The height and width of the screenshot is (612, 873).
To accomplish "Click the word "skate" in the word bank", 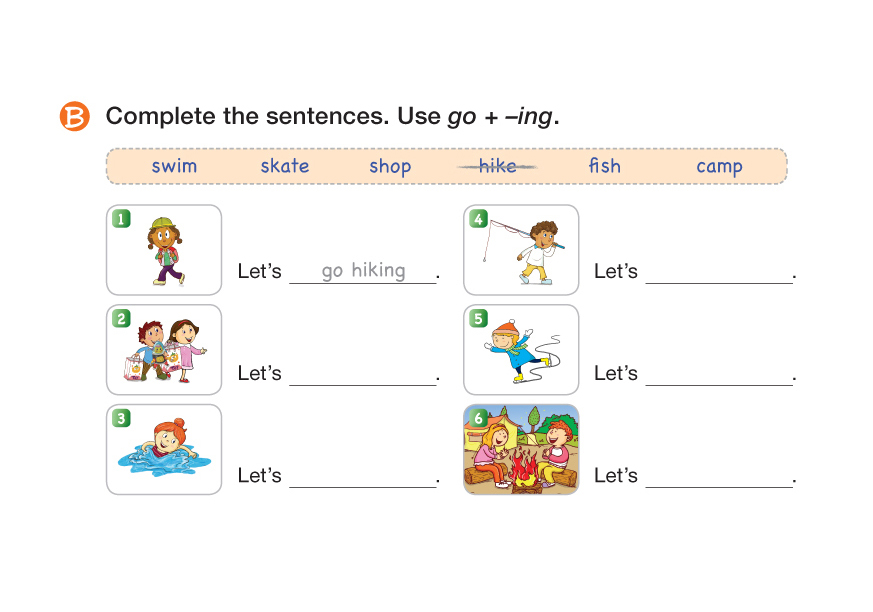I will [x=285, y=166].
